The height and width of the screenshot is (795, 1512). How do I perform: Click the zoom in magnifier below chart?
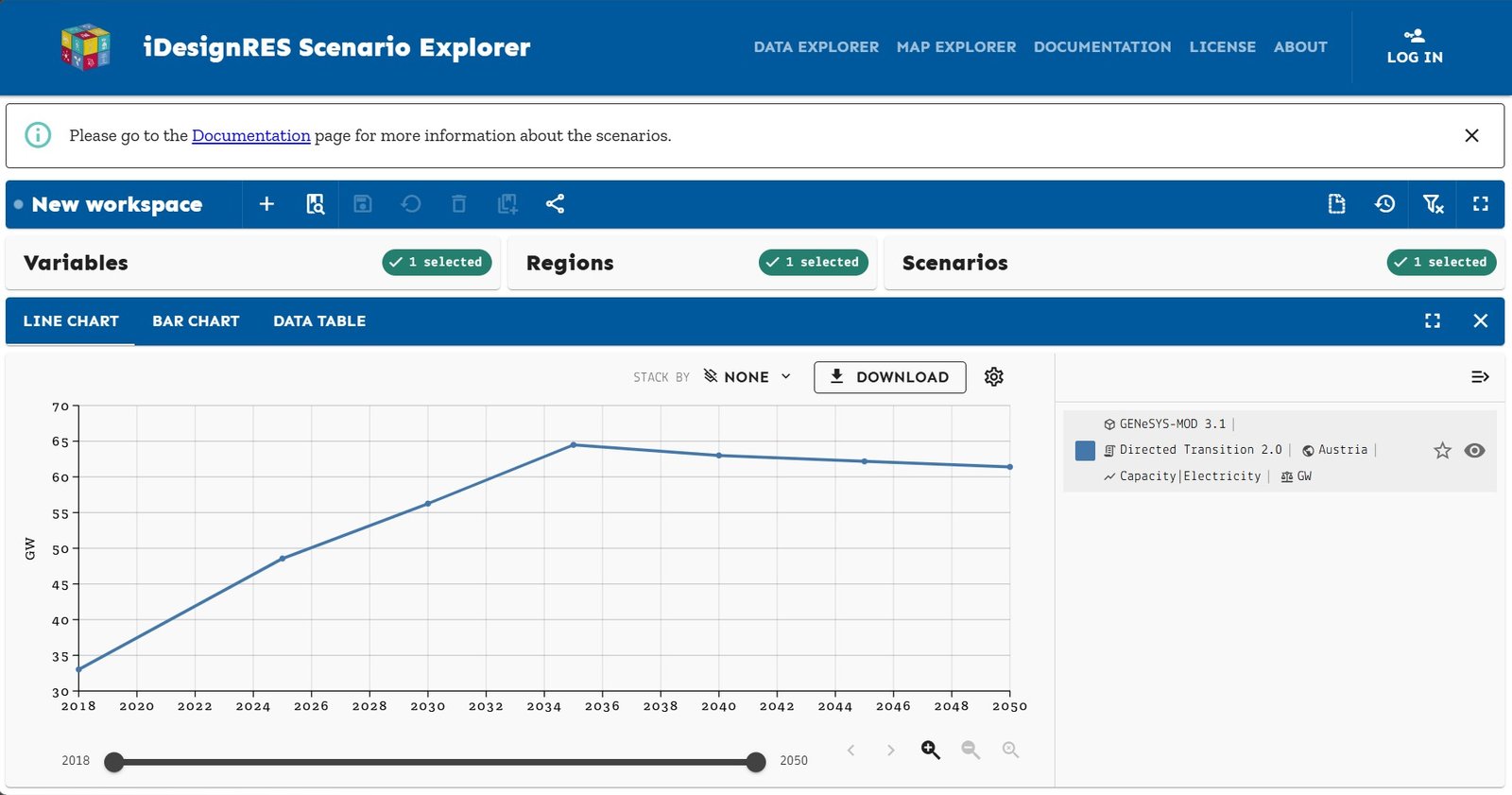(931, 750)
